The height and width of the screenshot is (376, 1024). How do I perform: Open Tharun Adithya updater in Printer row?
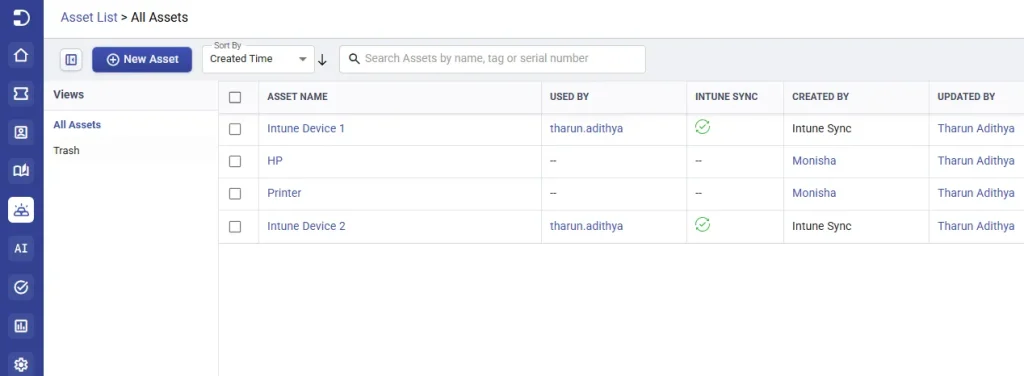pos(976,193)
